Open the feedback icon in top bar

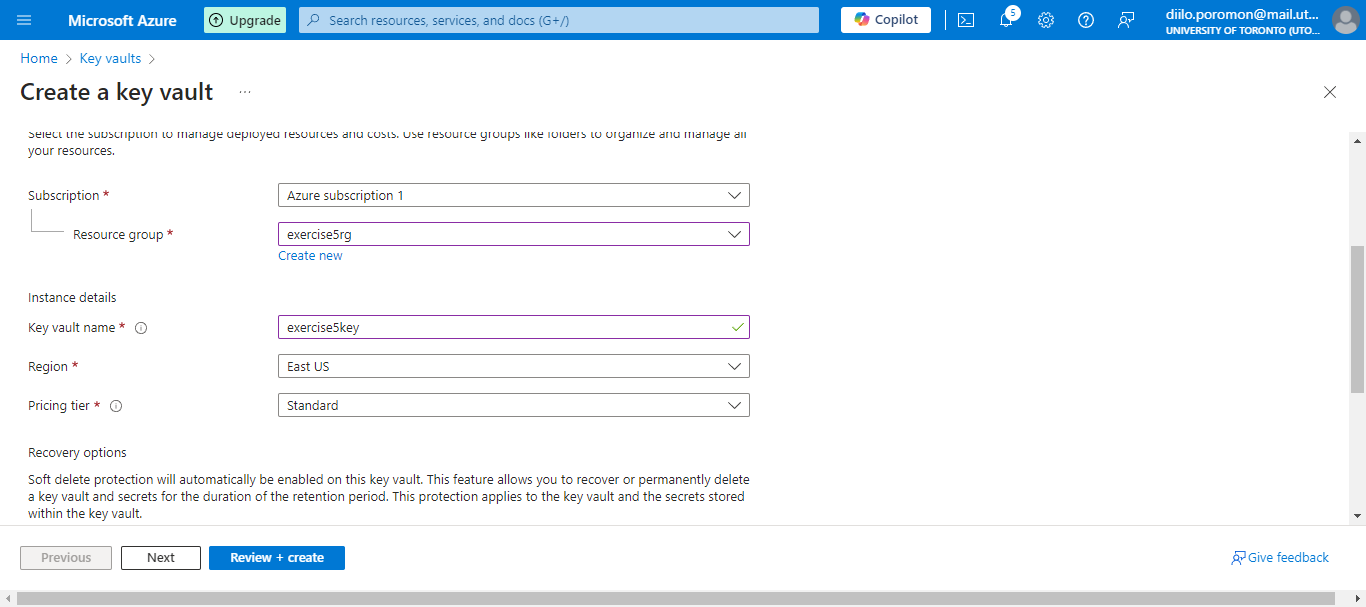[1126, 20]
